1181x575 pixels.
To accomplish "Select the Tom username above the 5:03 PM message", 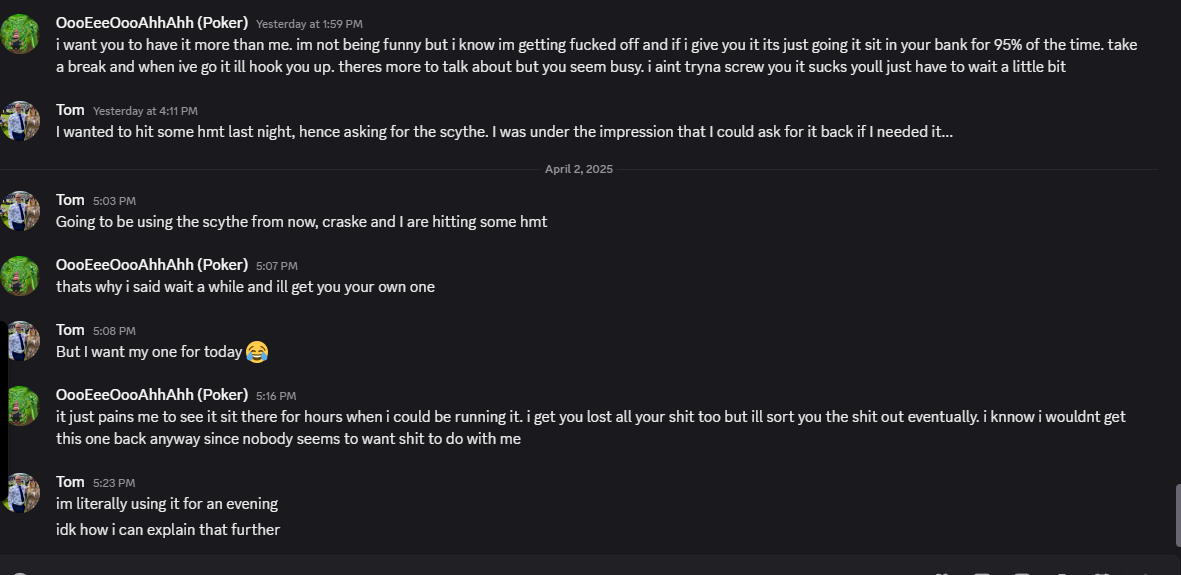I will (x=70, y=199).
